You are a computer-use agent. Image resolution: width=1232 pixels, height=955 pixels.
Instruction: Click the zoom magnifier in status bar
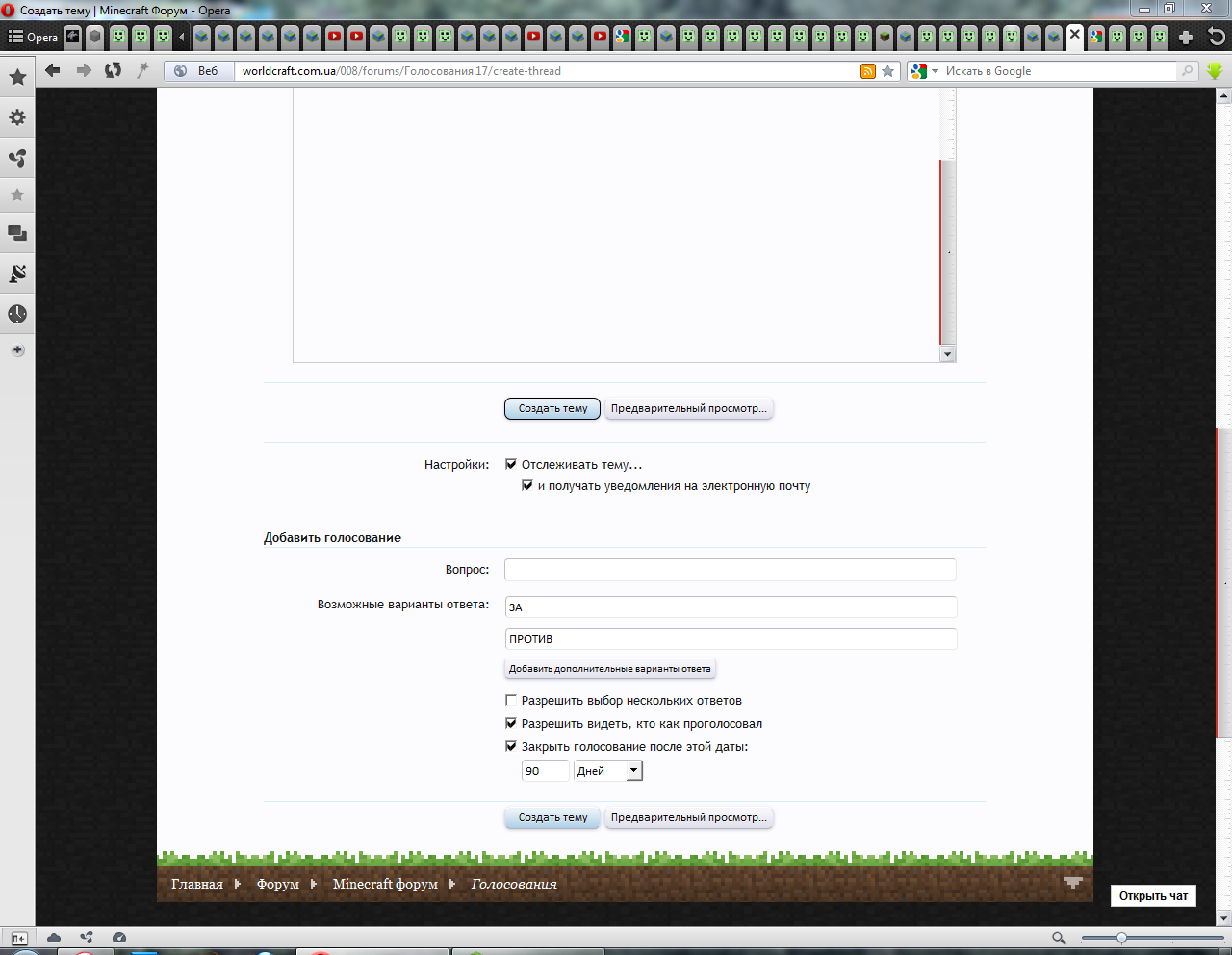[x=1059, y=938]
